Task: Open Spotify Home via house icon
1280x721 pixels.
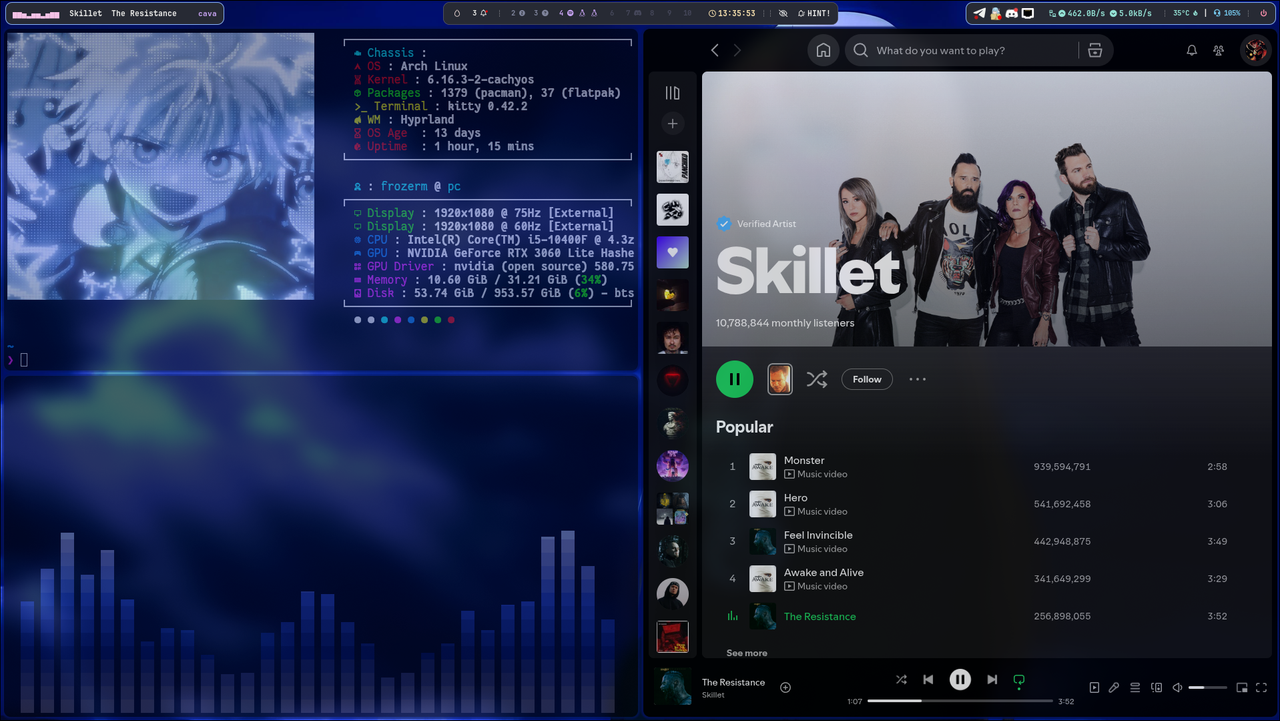Action: pos(823,50)
